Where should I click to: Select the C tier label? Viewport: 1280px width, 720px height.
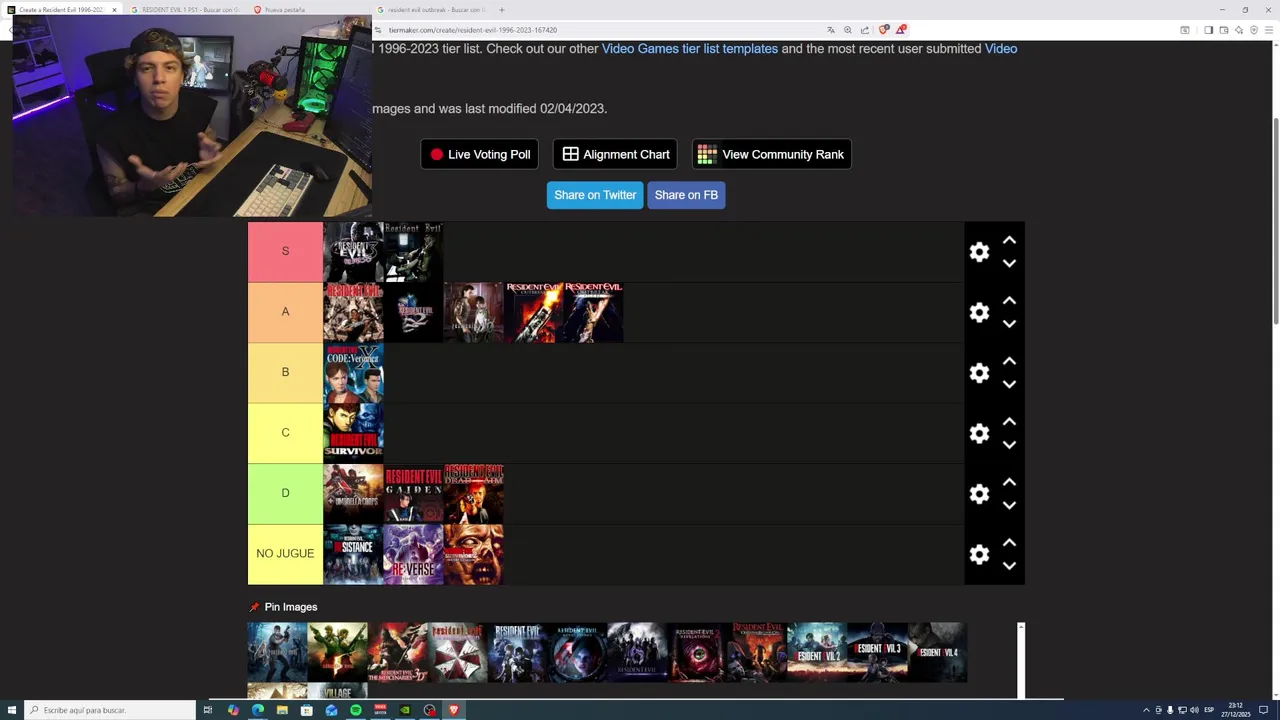pyautogui.click(x=285, y=433)
